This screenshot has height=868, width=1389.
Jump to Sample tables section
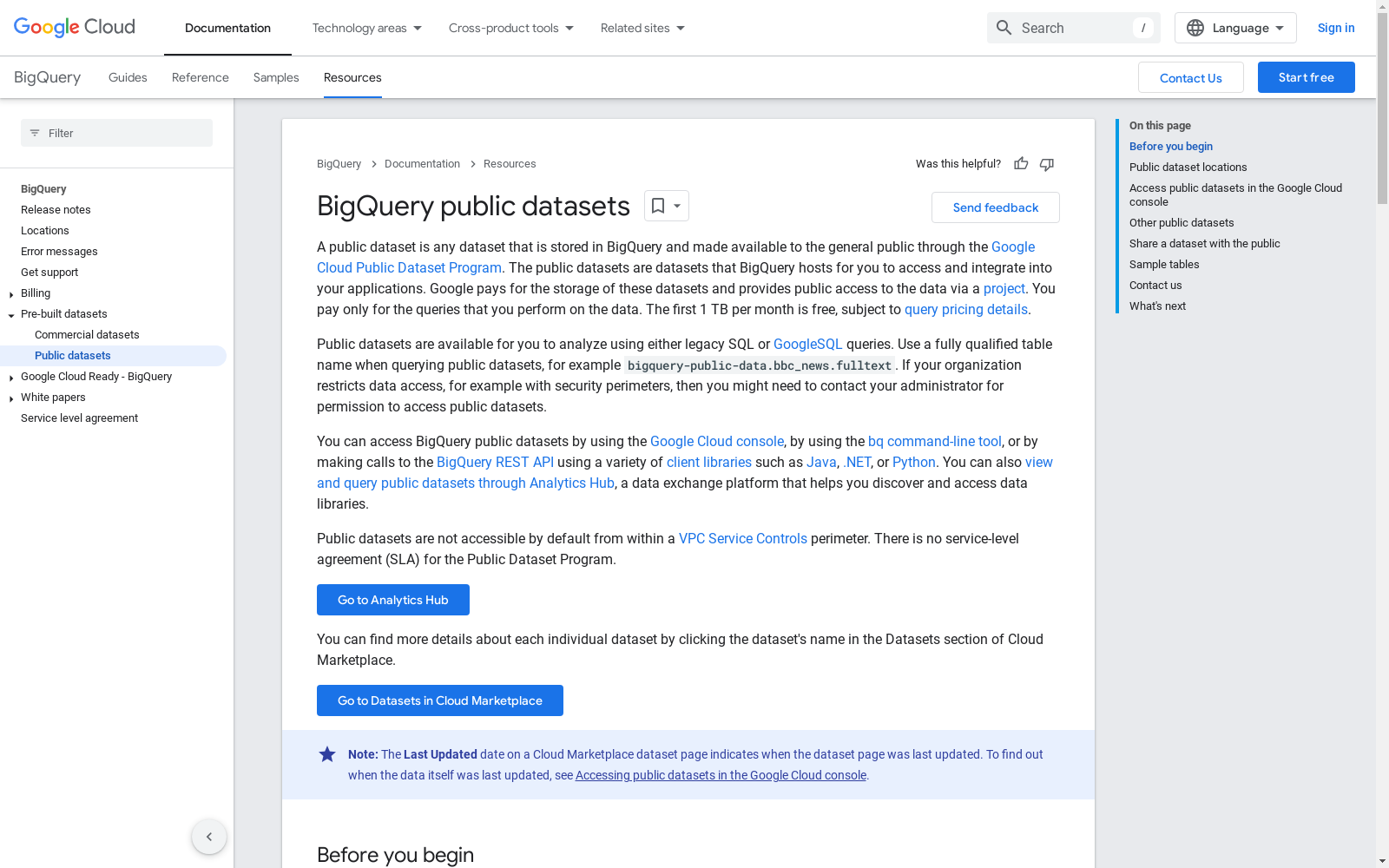coord(1164,265)
